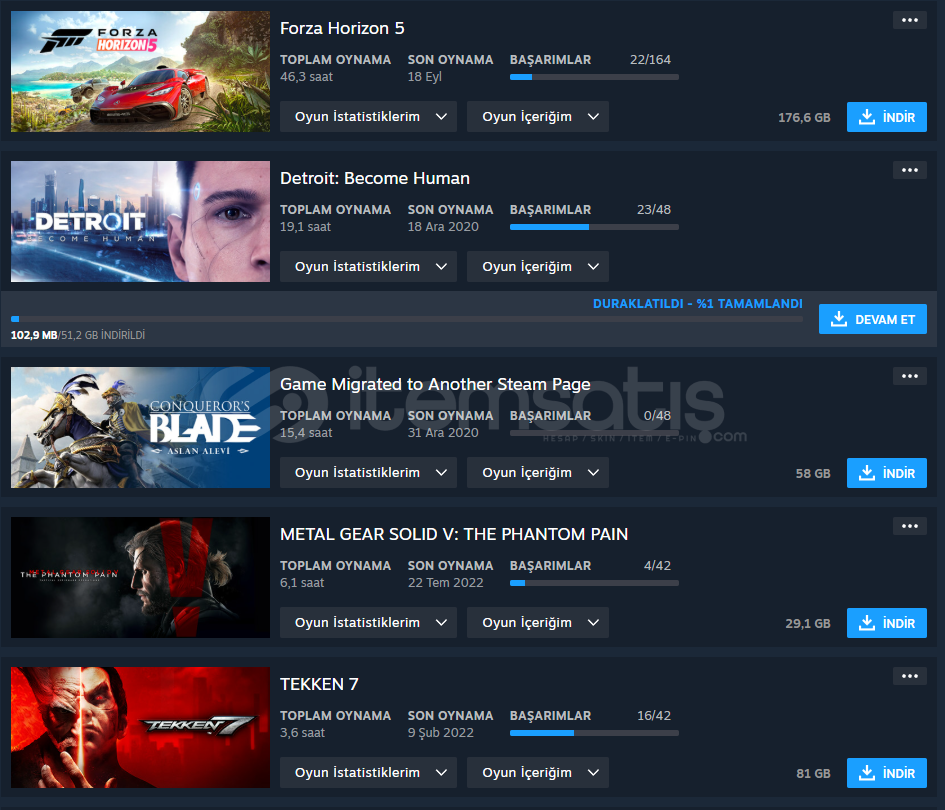Open Metal Gear Solid V three-dot options menu

(x=909, y=526)
